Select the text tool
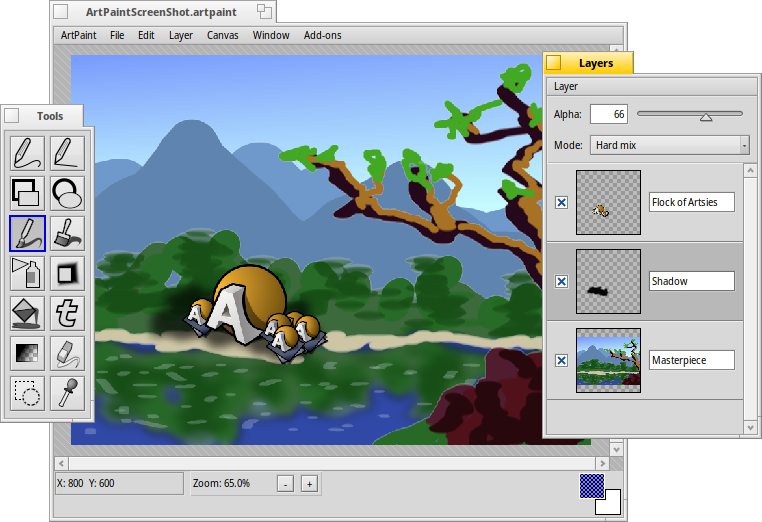This screenshot has height=522, width=762. (x=67, y=313)
